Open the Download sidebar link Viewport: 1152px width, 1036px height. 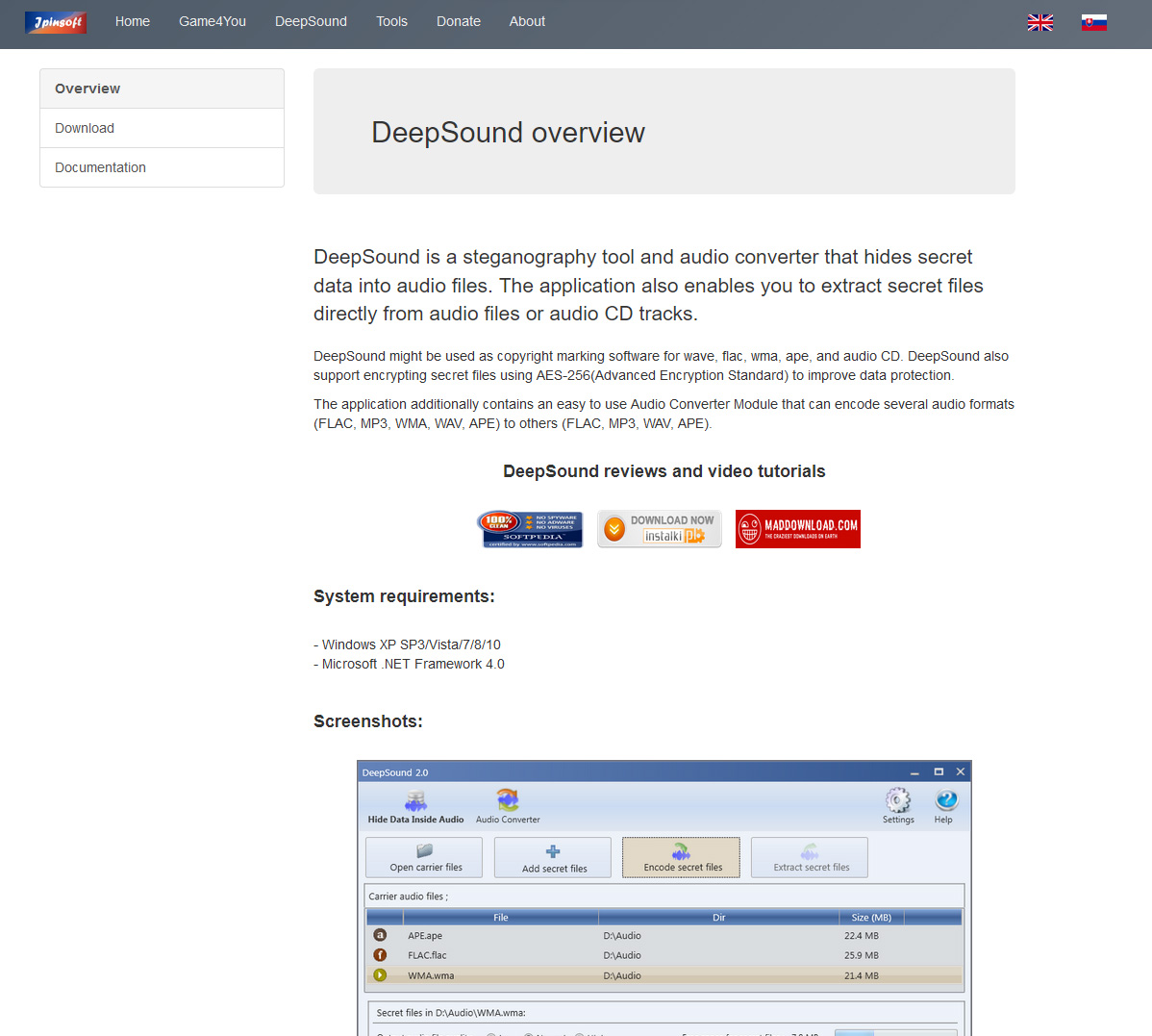click(162, 128)
